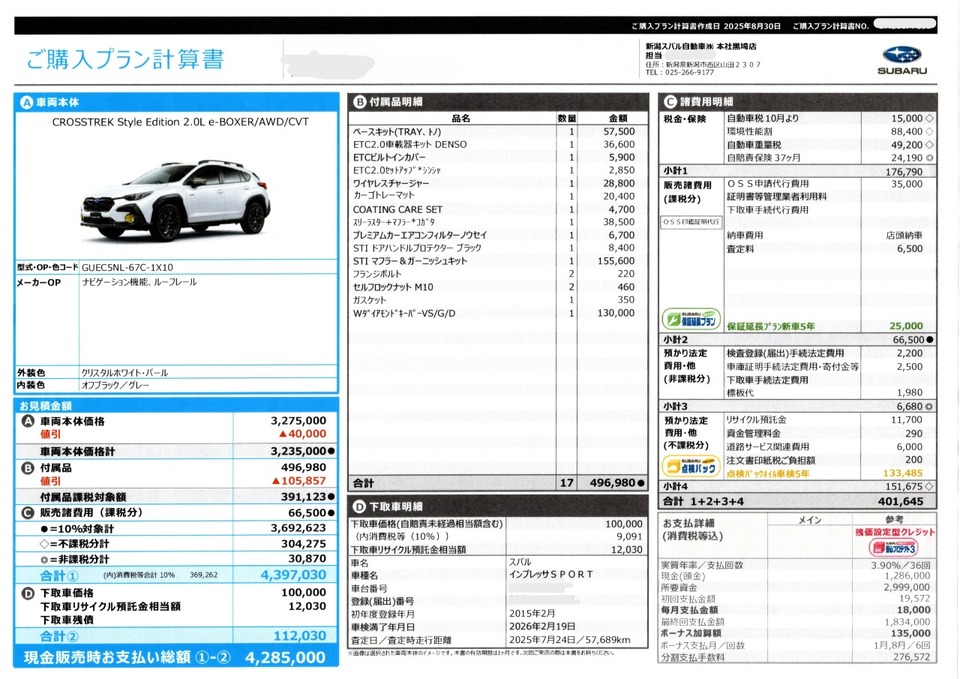
Task: Click the orange 点検パックオイル車検5年 text
Action: pos(768,474)
